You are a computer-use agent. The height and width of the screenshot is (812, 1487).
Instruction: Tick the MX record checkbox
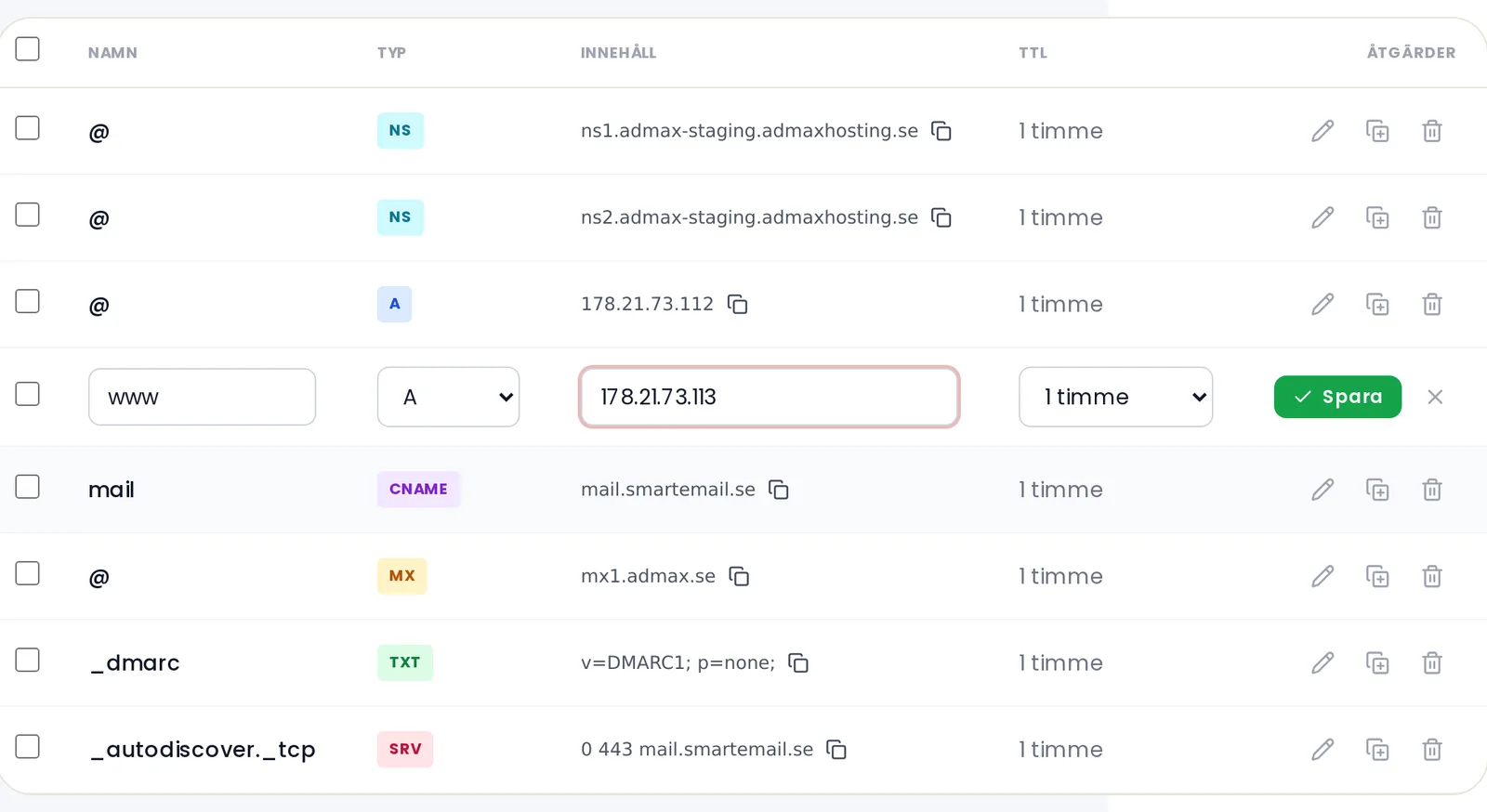click(28, 573)
